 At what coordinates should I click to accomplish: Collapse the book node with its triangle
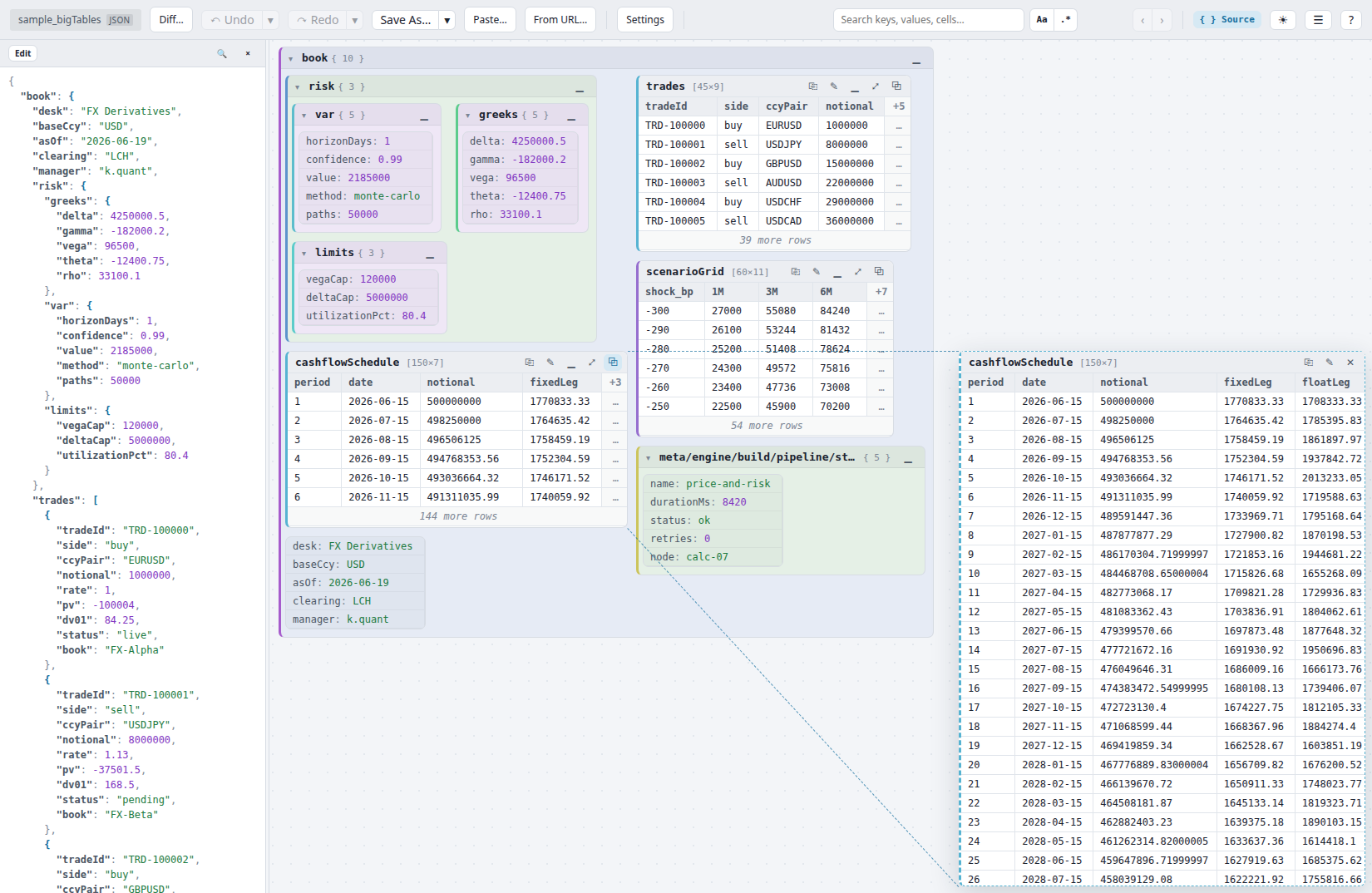tap(290, 58)
